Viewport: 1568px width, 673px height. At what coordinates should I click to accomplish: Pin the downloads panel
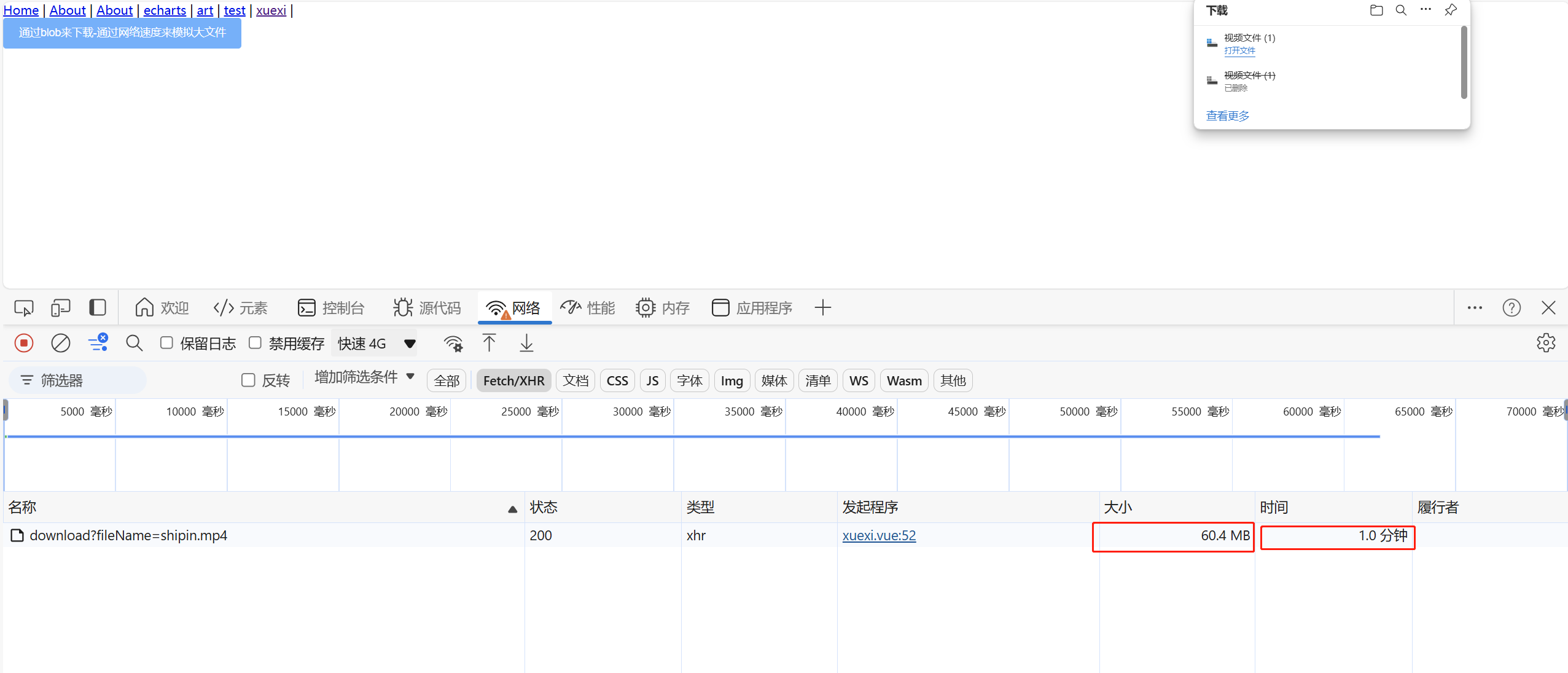[1451, 10]
